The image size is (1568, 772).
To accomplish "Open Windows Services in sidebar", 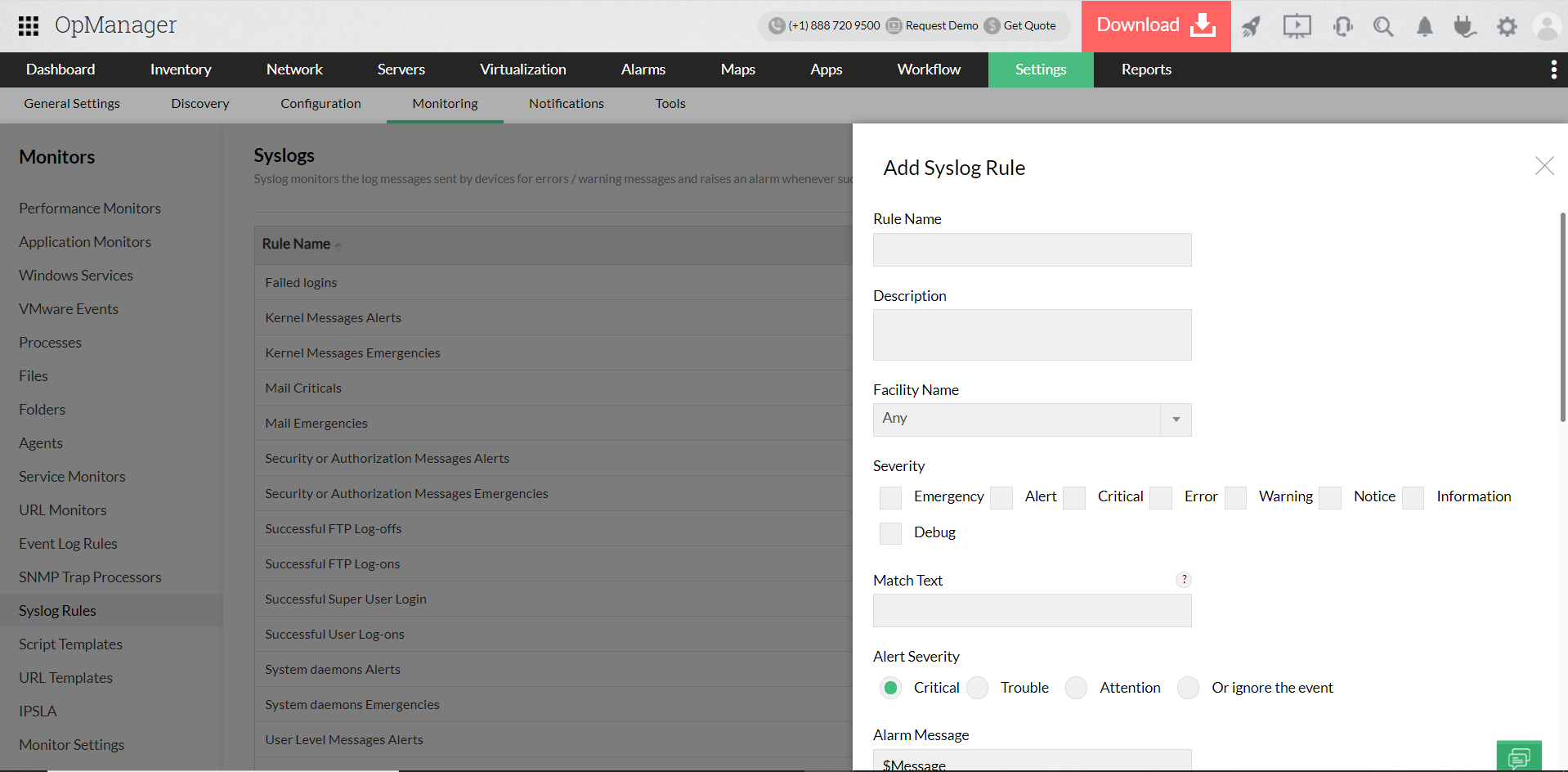I will (x=76, y=276).
